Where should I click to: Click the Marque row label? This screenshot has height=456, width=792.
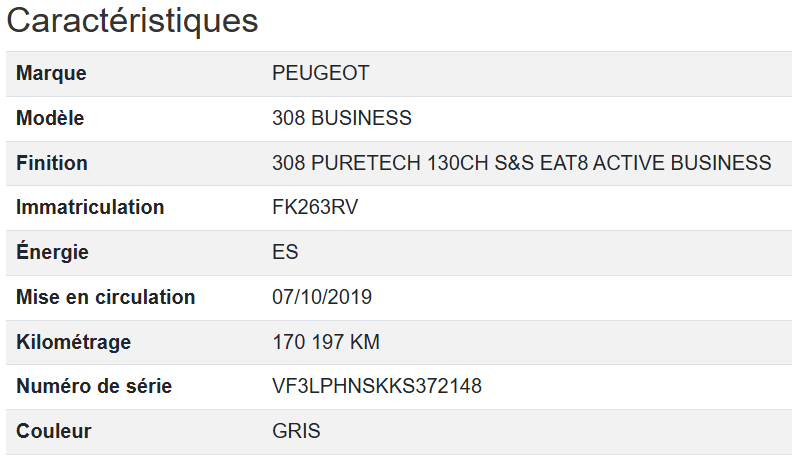tap(51, 74)
